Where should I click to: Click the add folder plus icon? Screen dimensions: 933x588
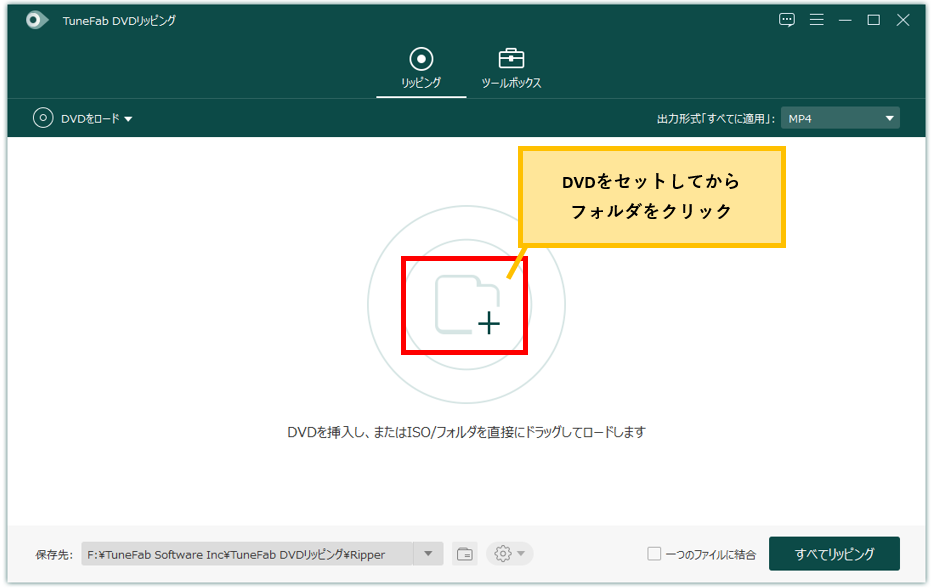[x=467, y=305]
